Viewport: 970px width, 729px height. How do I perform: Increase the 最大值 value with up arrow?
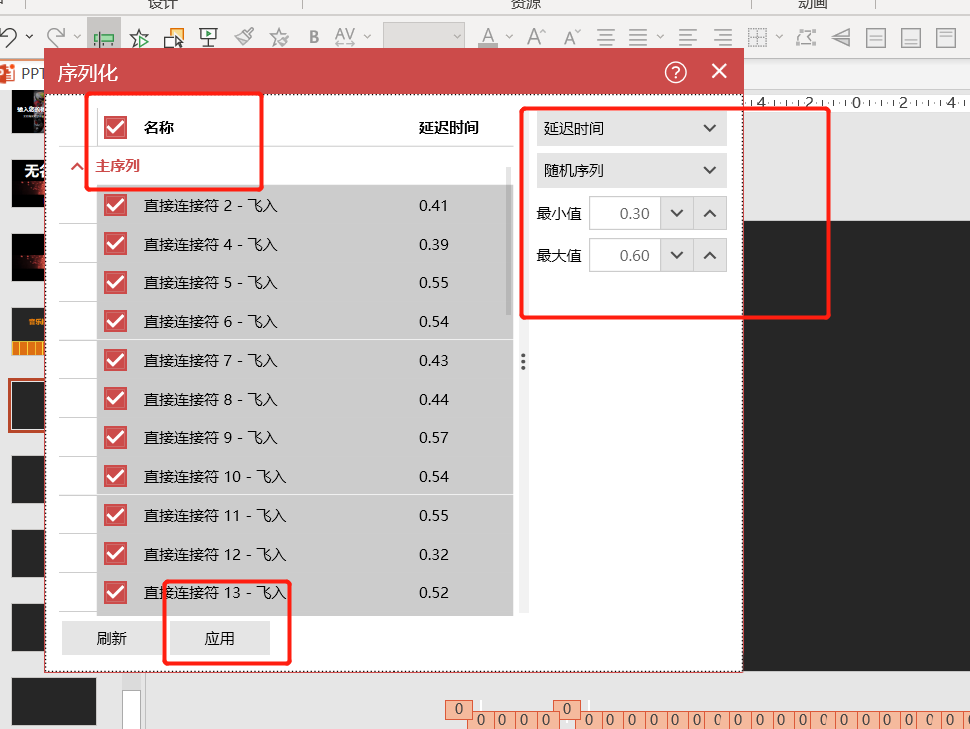pyautogui.click(x=710, y=255)
